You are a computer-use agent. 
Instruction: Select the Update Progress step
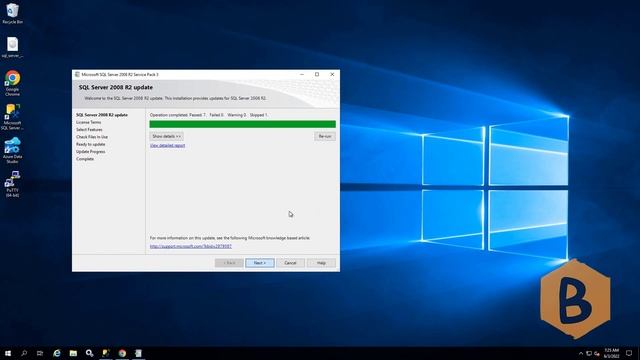(91, 152)
